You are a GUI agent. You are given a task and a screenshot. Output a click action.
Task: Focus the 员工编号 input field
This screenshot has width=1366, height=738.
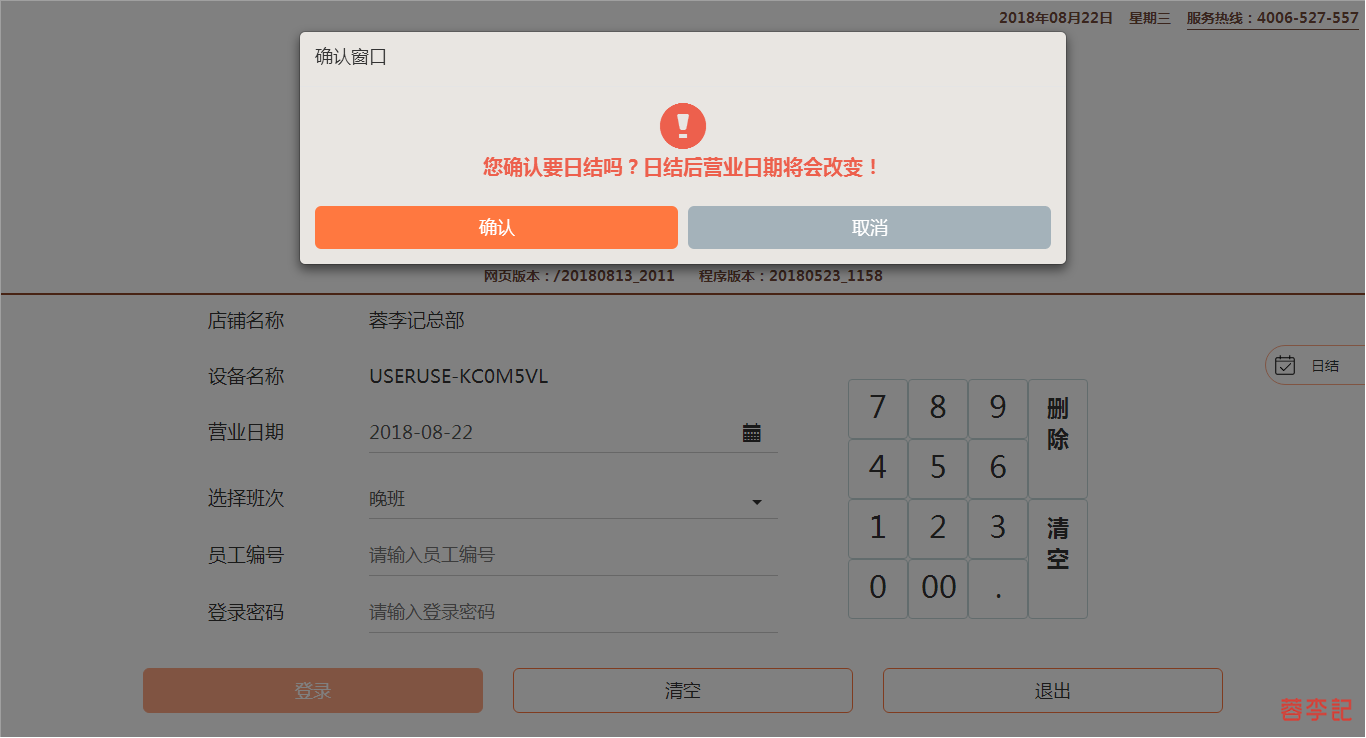click(573, 555)
